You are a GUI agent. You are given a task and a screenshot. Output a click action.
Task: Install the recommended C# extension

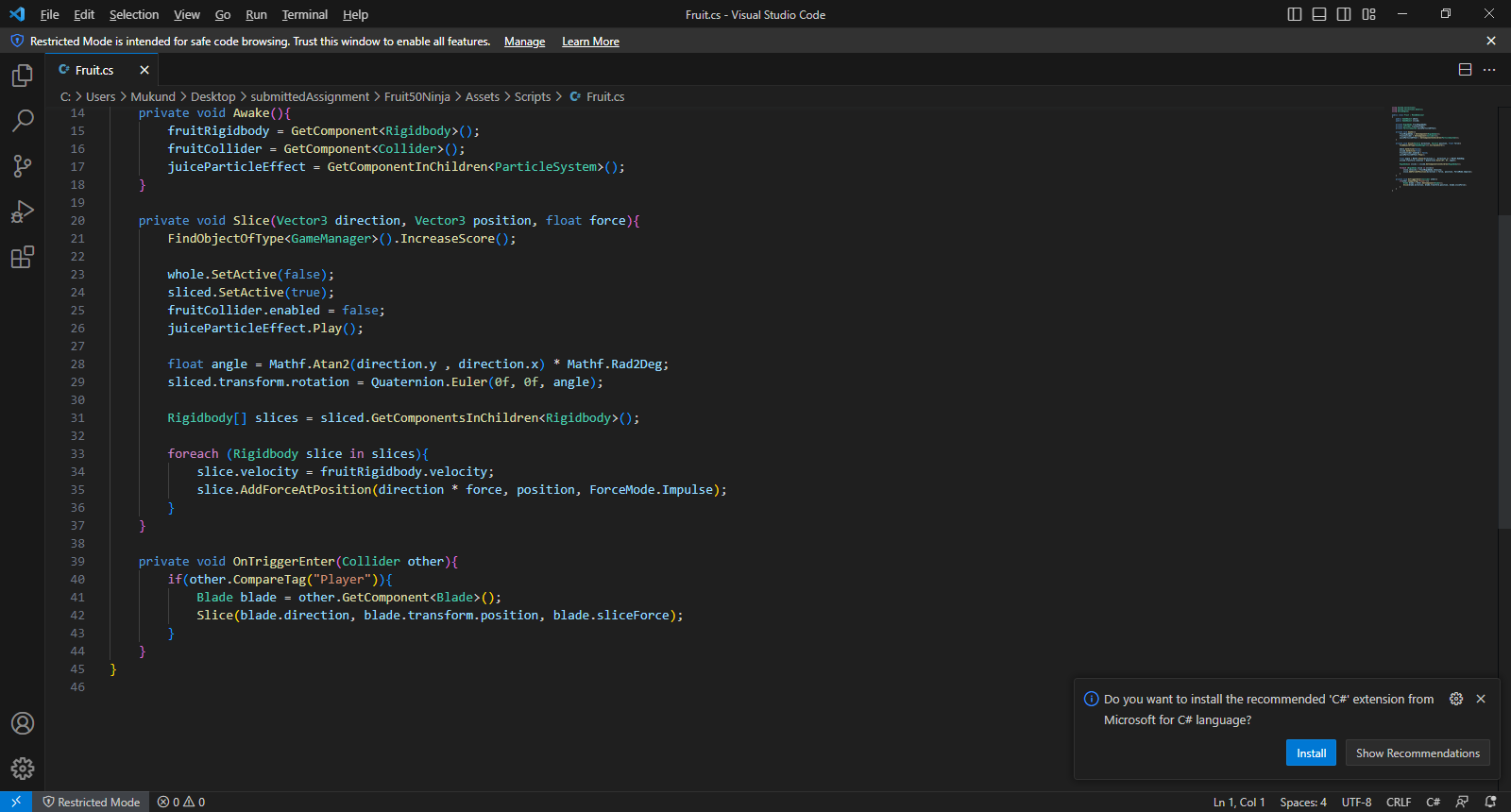pos(1311,753)
